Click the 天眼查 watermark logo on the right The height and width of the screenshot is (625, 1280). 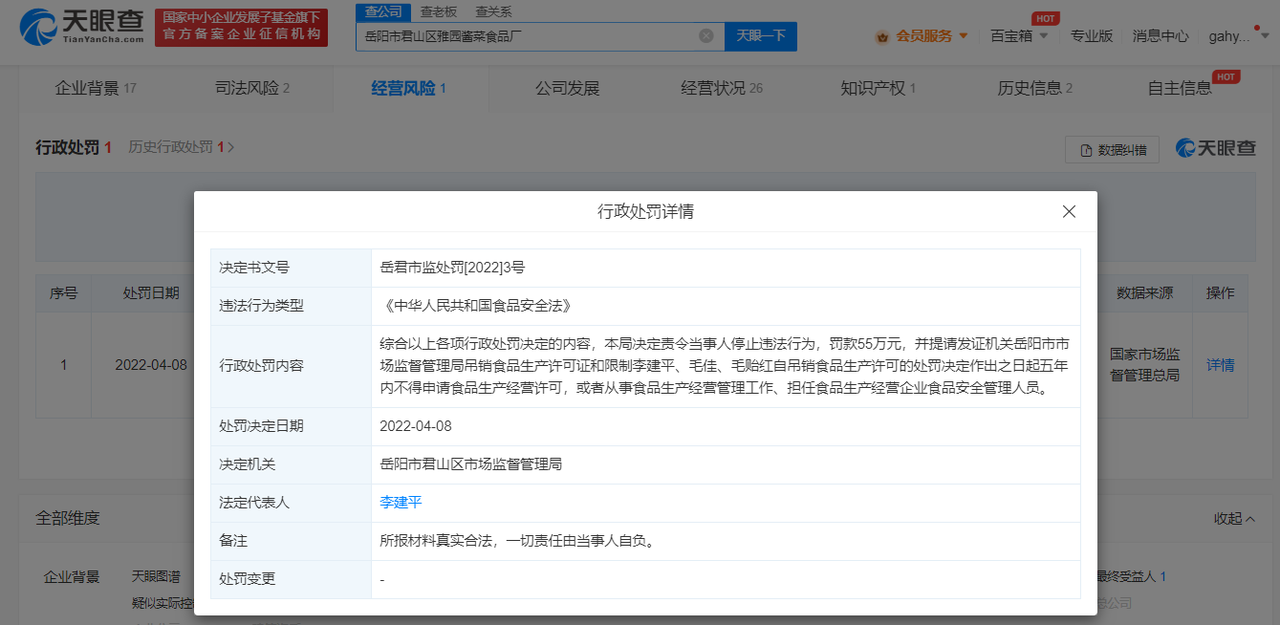[1215, 148]
